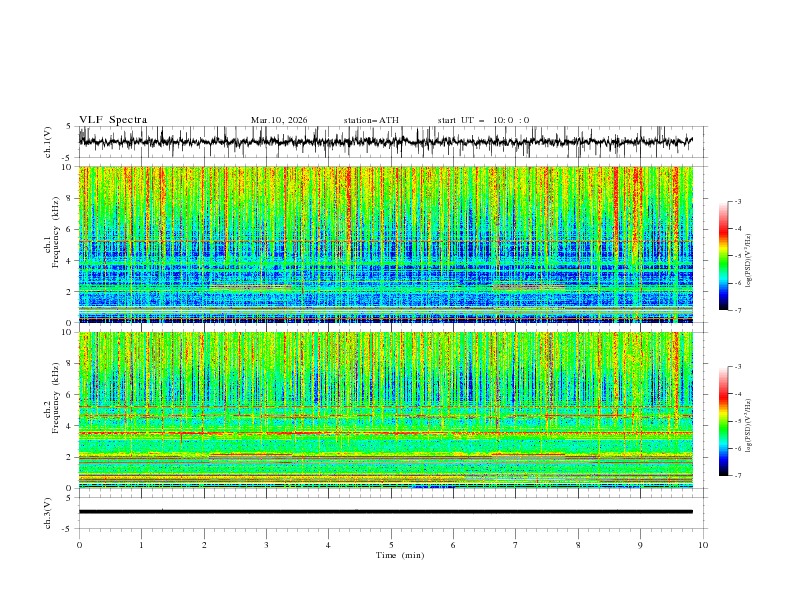The height and width of the screenshot is (612, 792).
Task: Click the ch.2 spectrogram color scale bar
Action: pyautogui.click(x=723, y=421)
